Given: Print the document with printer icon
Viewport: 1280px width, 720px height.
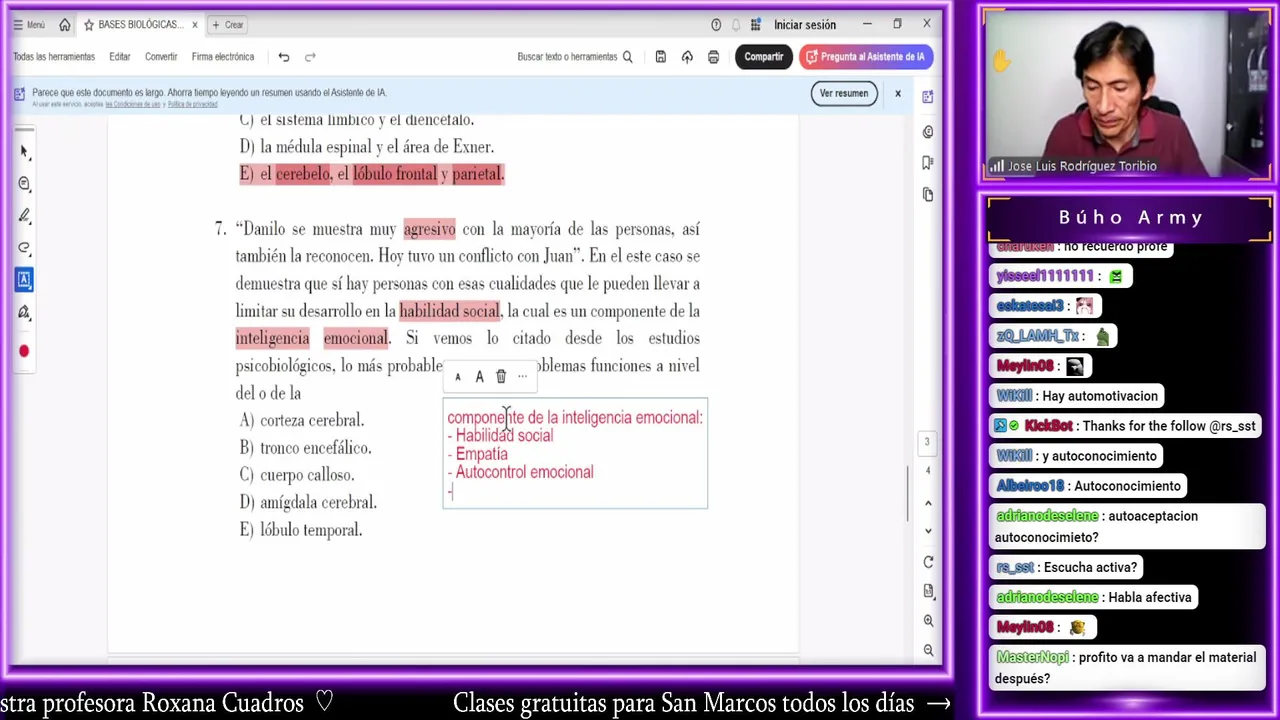Looking at the screenshot, I should [x=713, y=57].
